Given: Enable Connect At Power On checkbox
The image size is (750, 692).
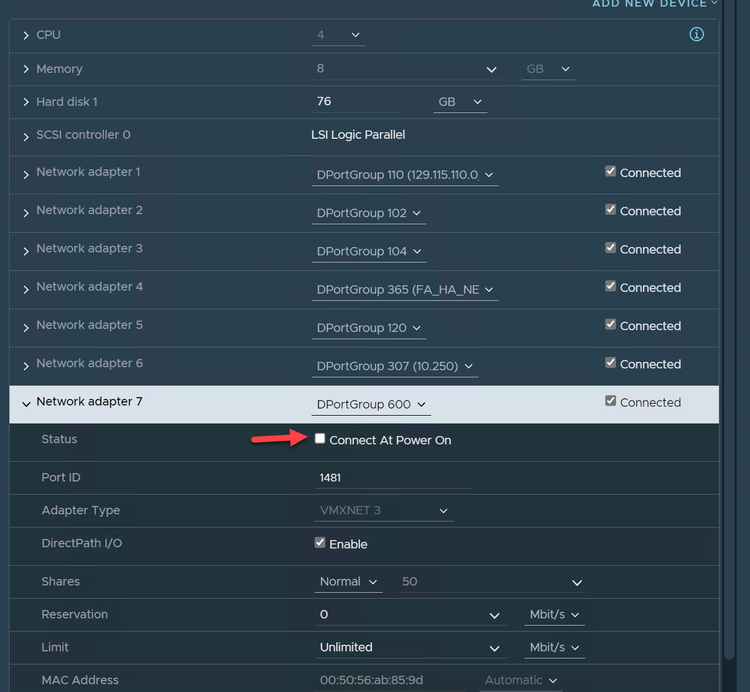Looking at the screenshot, I should 320,439.
